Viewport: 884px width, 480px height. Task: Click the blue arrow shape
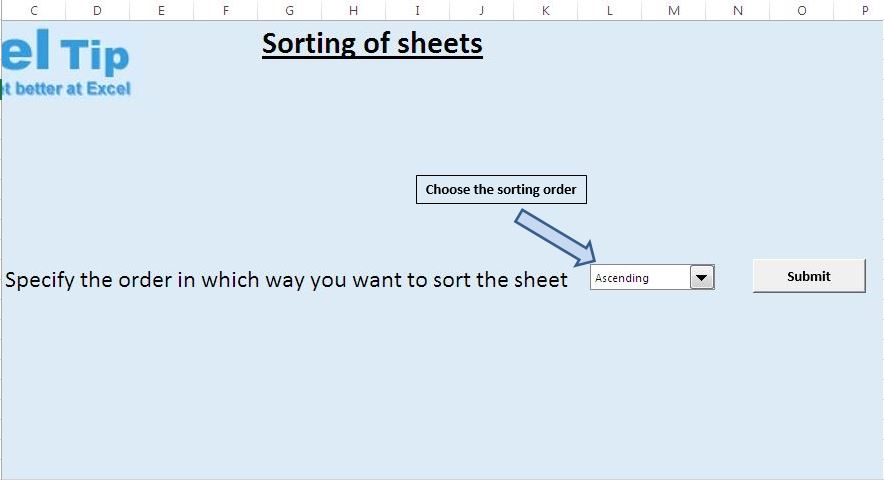(555, 237)
